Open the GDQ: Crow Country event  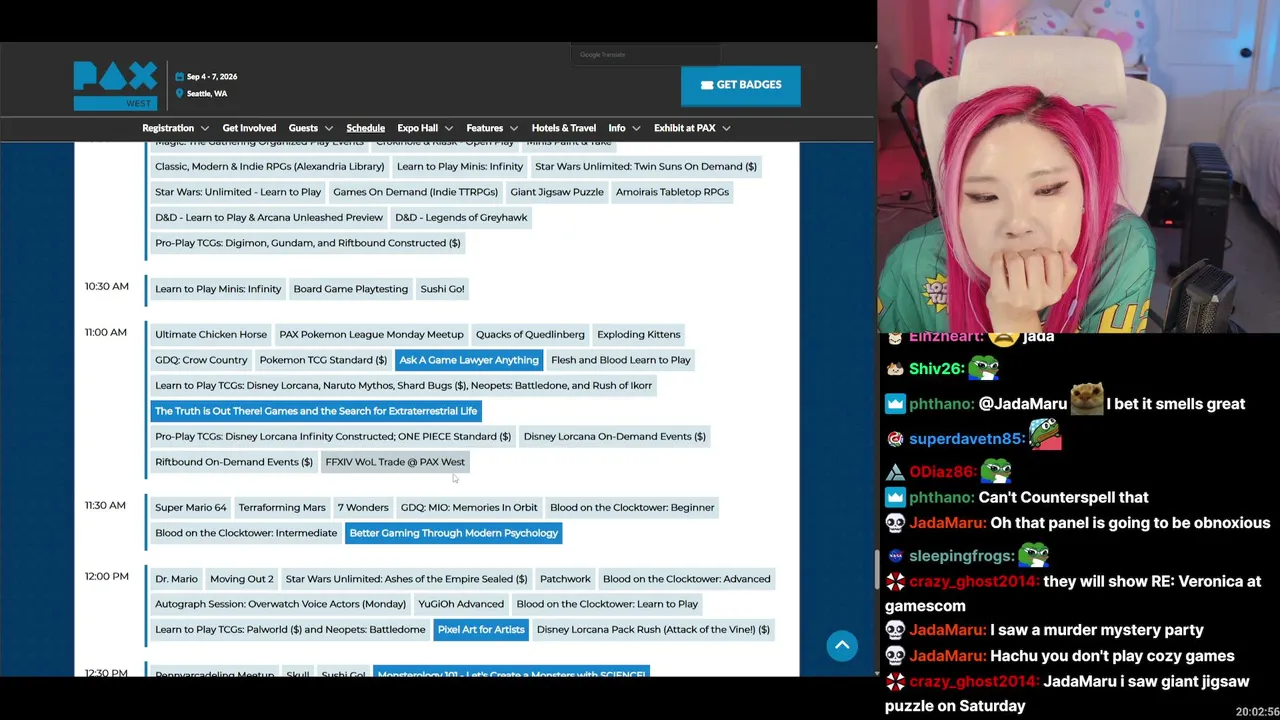[x=201, y=360]
